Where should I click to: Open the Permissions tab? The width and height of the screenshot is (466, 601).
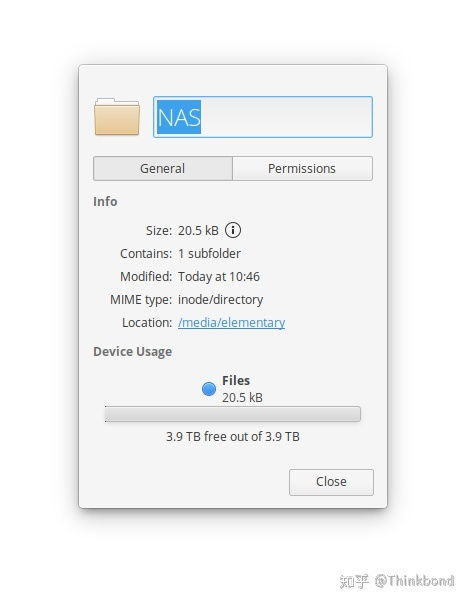coord(302,169)
